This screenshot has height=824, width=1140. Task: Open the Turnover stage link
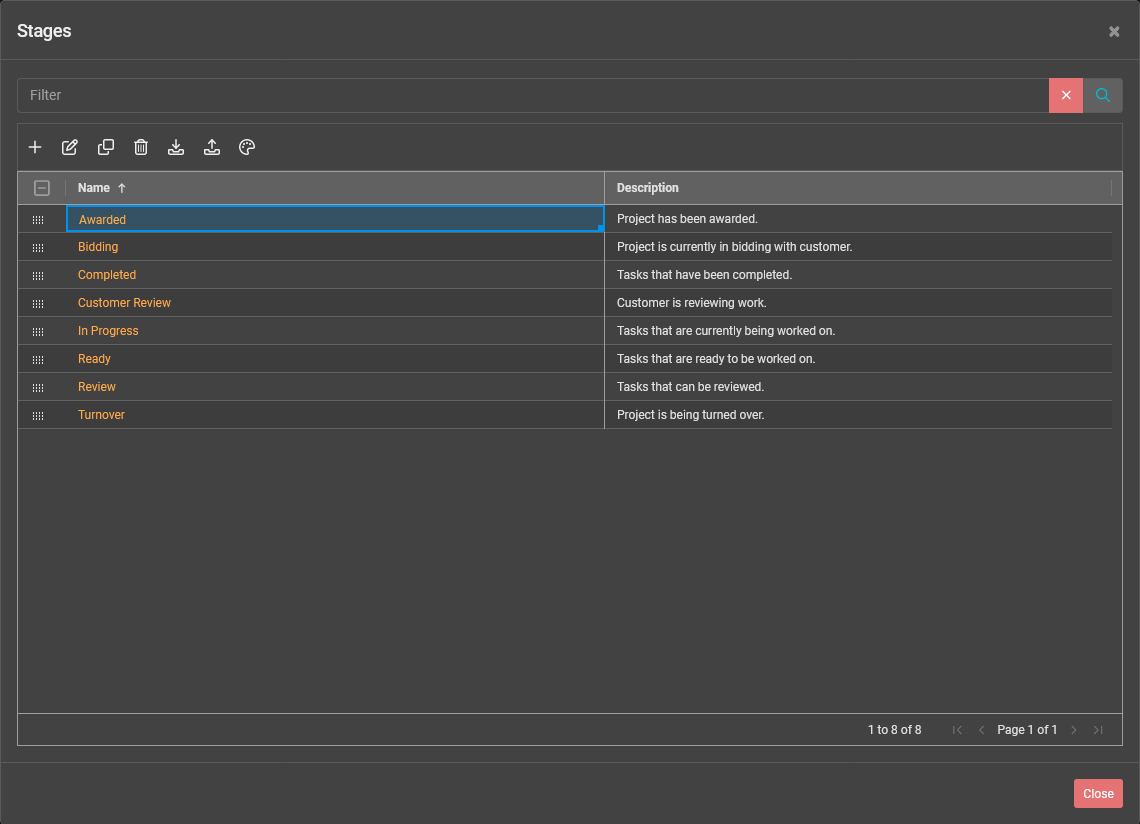(100, 414)
